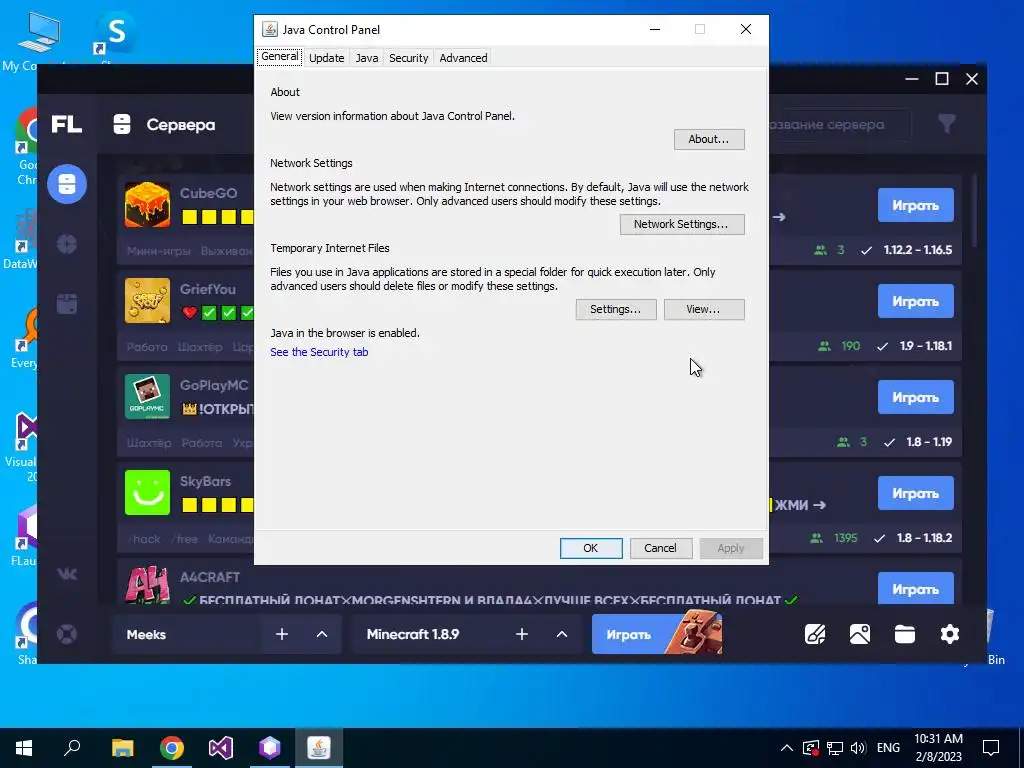Confirm with the OK button
The height and width of the screenshot is (768, 1024).
click(x=590, y=548)
